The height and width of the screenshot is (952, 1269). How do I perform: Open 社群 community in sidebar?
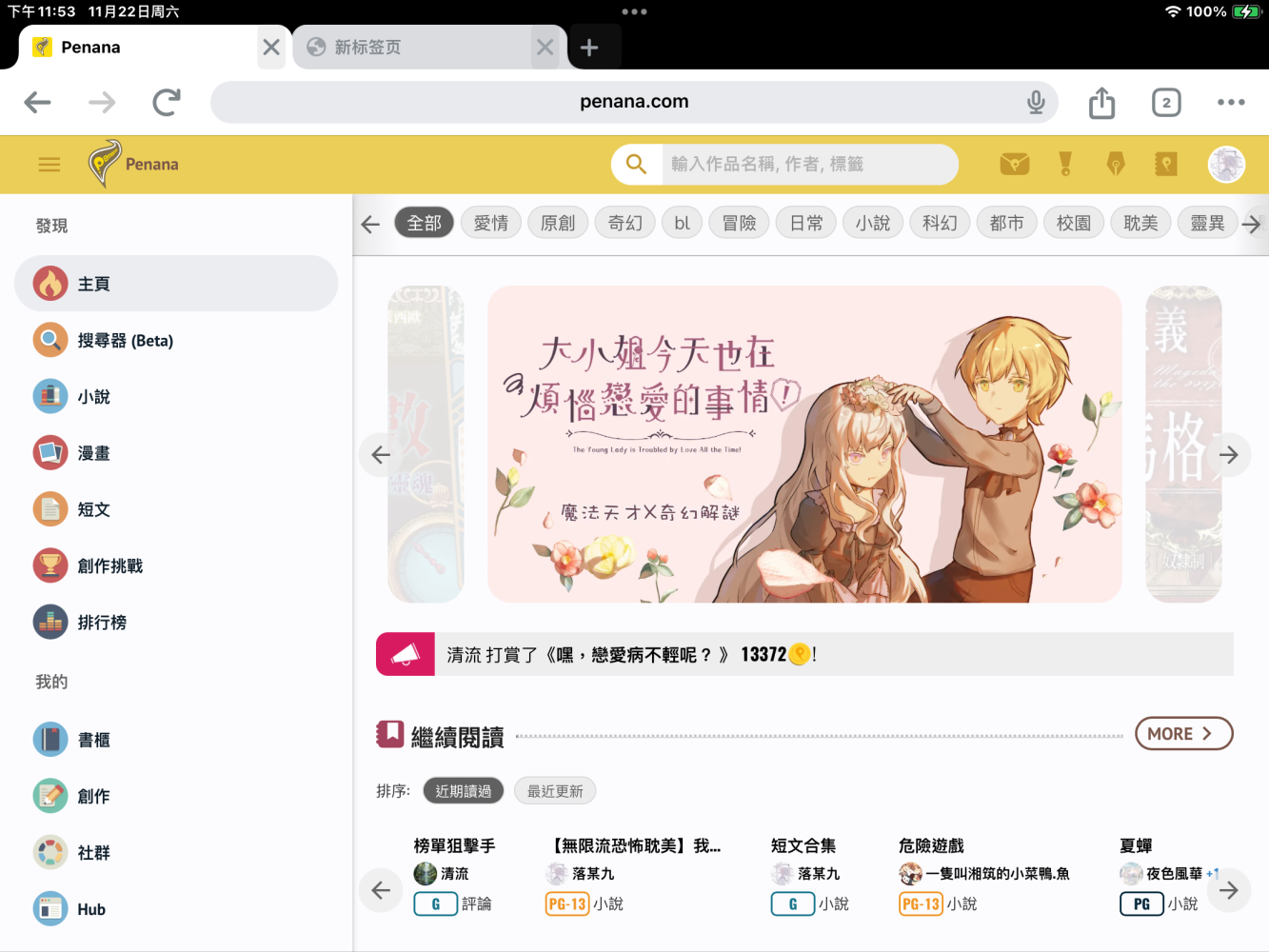pyautogui.click(x=176, y=852)
